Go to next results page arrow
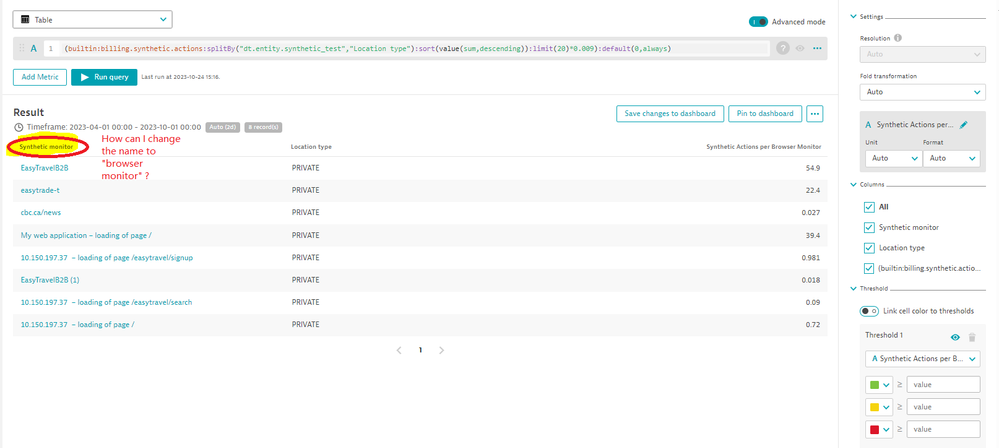 click(442, 350)
